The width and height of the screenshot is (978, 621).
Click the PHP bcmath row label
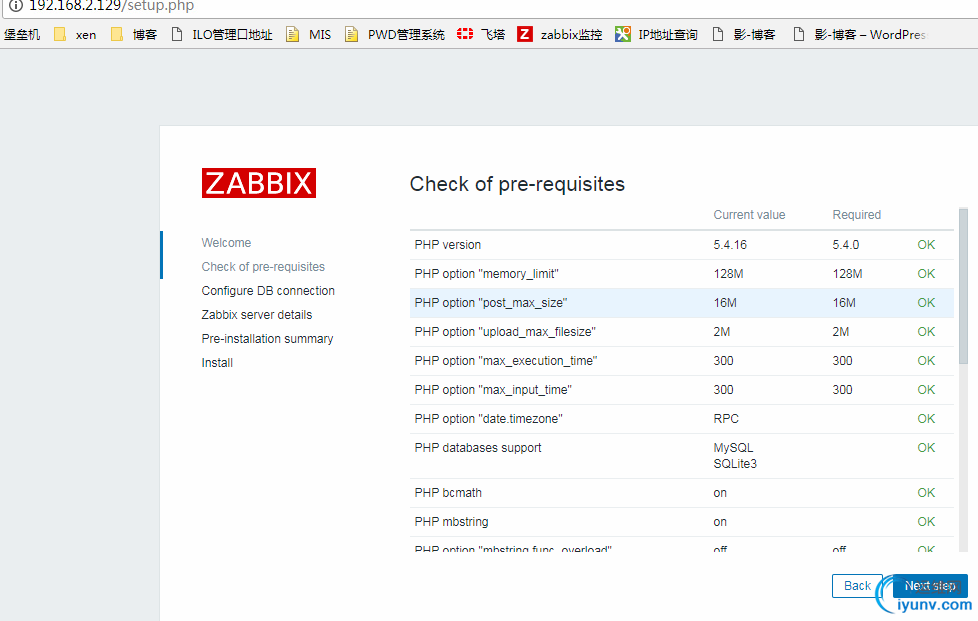pyautogui.click(x=448, y=493)
